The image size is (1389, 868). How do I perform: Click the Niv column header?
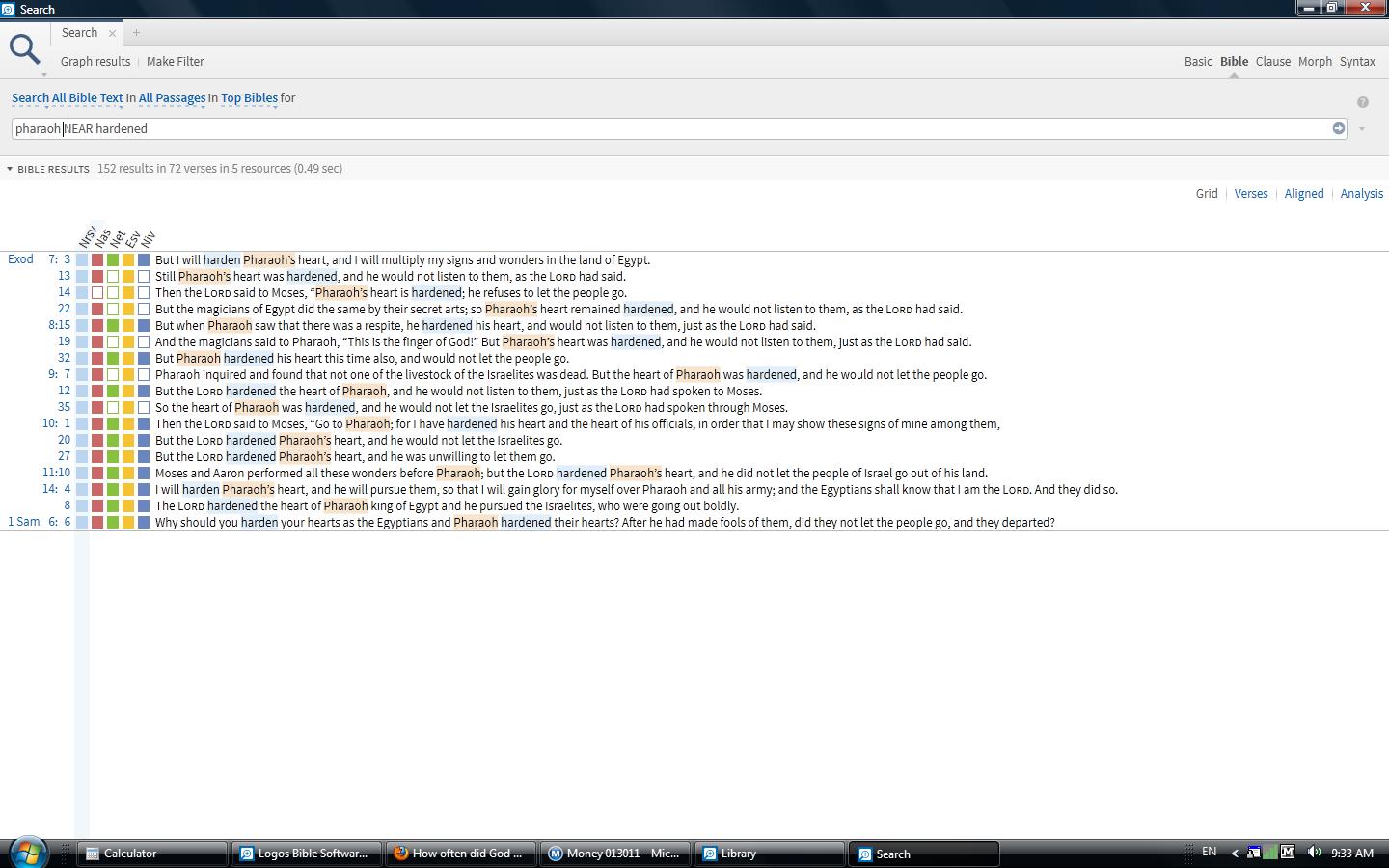(x=149, y=237)
